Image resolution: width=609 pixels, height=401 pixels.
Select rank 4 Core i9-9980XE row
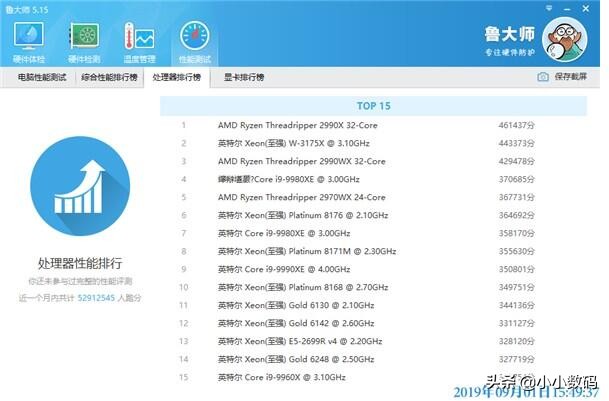[x=373, y=179]
